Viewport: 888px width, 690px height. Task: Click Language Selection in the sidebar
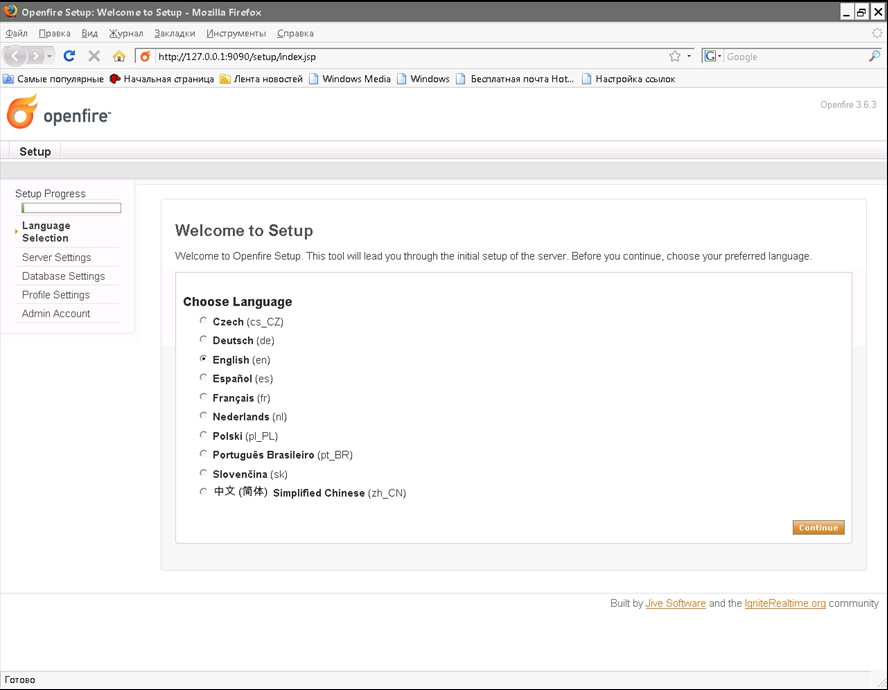pyautogui.click(x=46, y=232)
